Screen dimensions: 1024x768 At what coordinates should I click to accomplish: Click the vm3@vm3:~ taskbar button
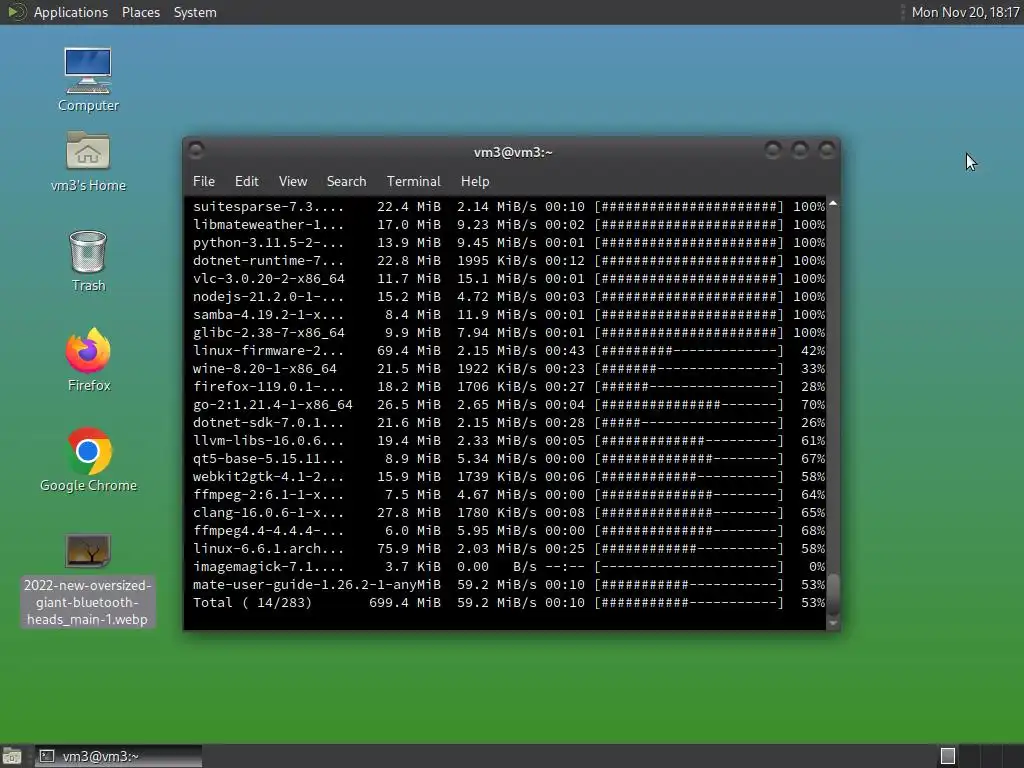pyautogui.click(x=118, y=756)
